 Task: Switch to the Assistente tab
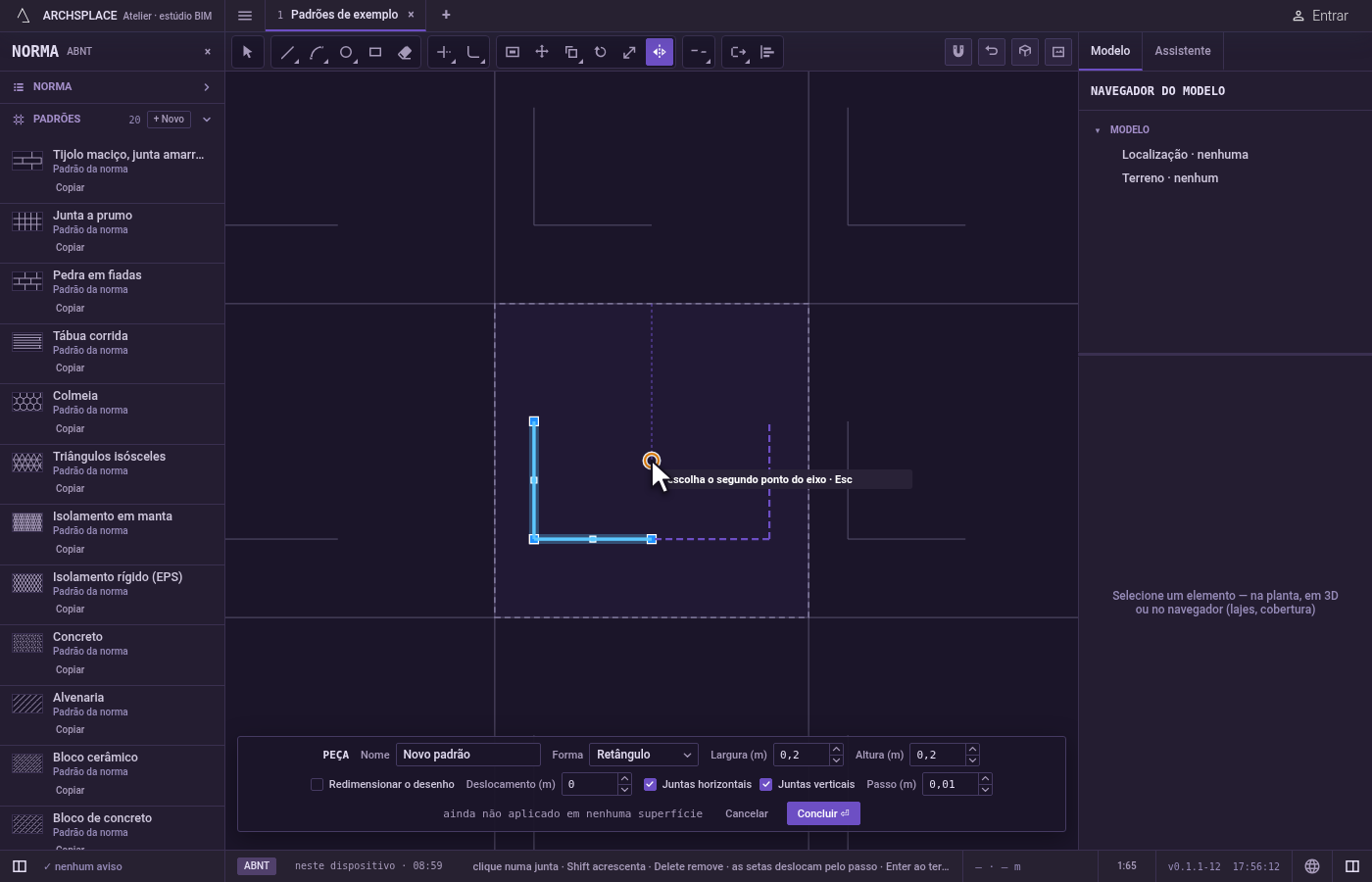click(1182, 51)
